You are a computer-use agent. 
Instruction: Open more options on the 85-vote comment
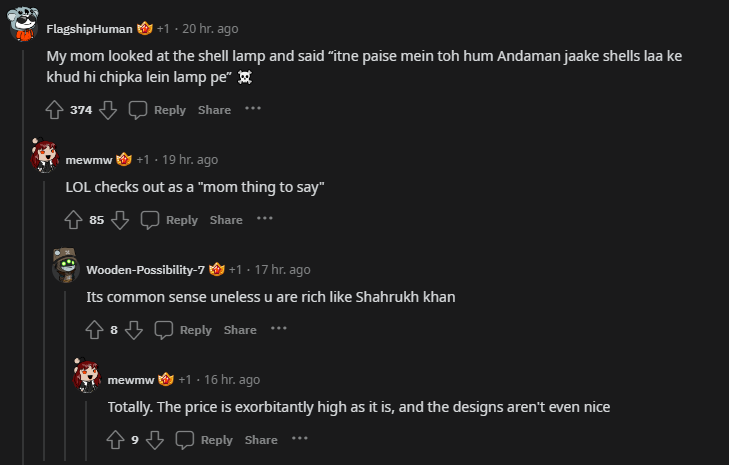pos(264,218)
